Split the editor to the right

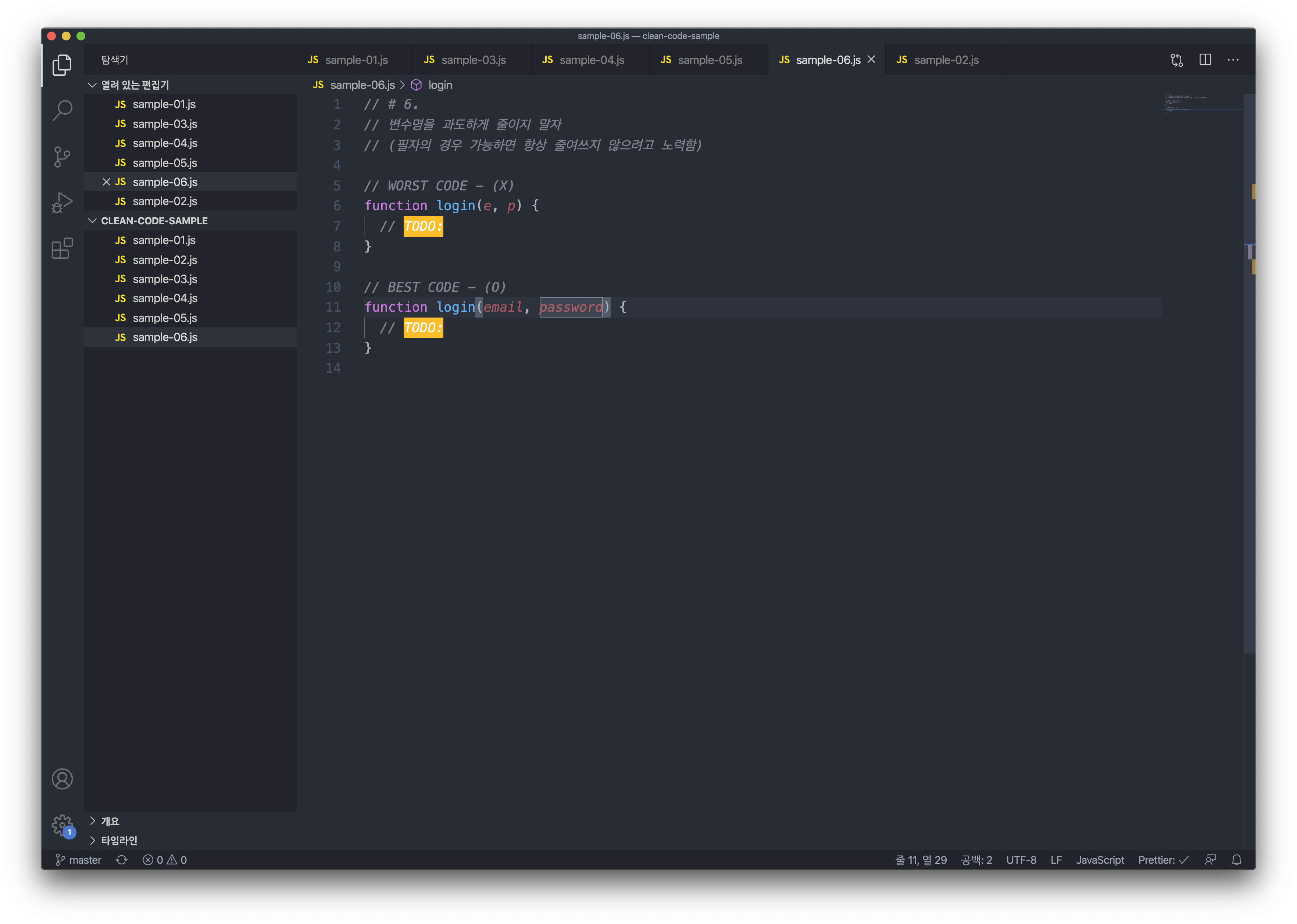click(1205, 60)
